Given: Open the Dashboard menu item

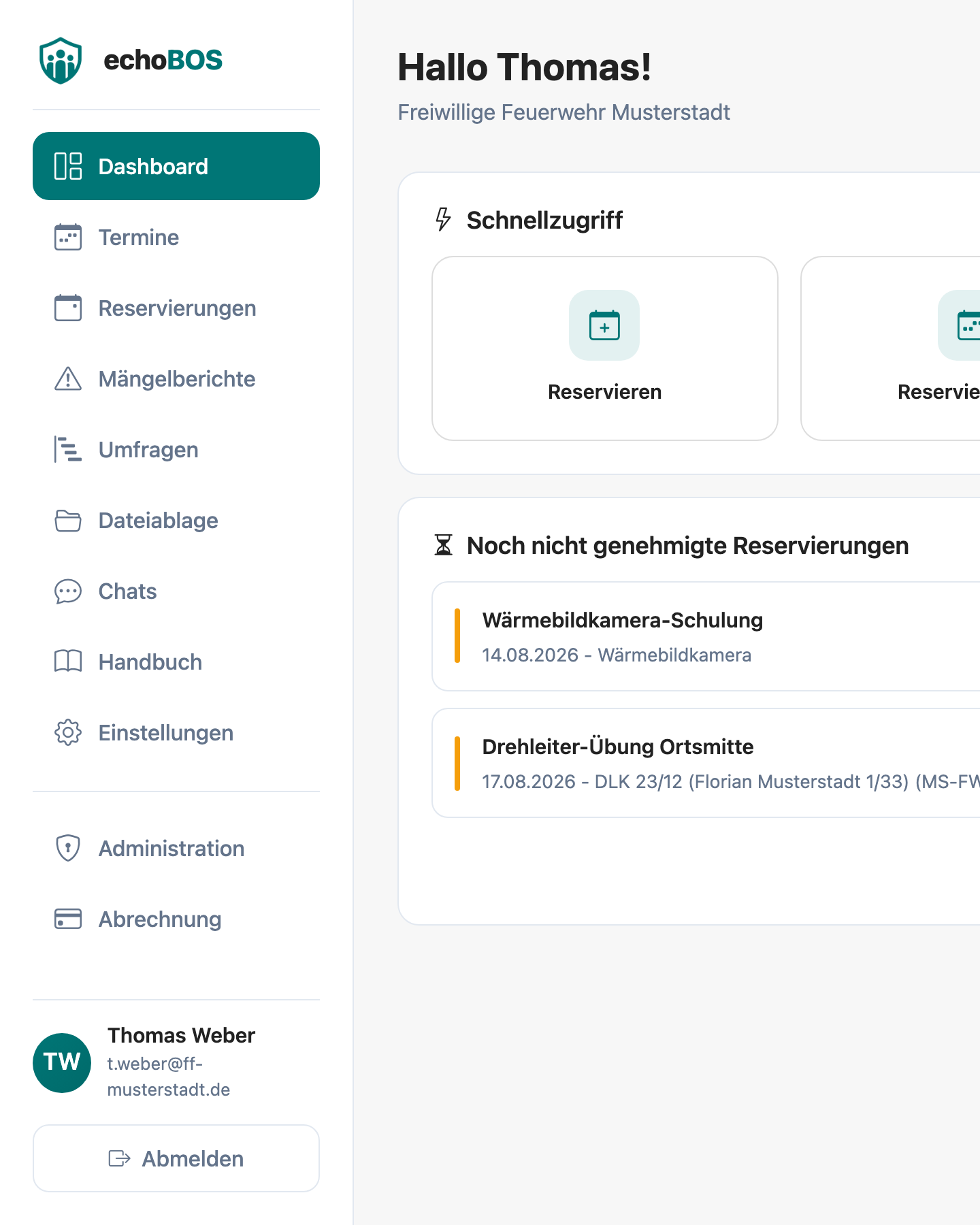Looking at the screenshot, I should (176, 166).
